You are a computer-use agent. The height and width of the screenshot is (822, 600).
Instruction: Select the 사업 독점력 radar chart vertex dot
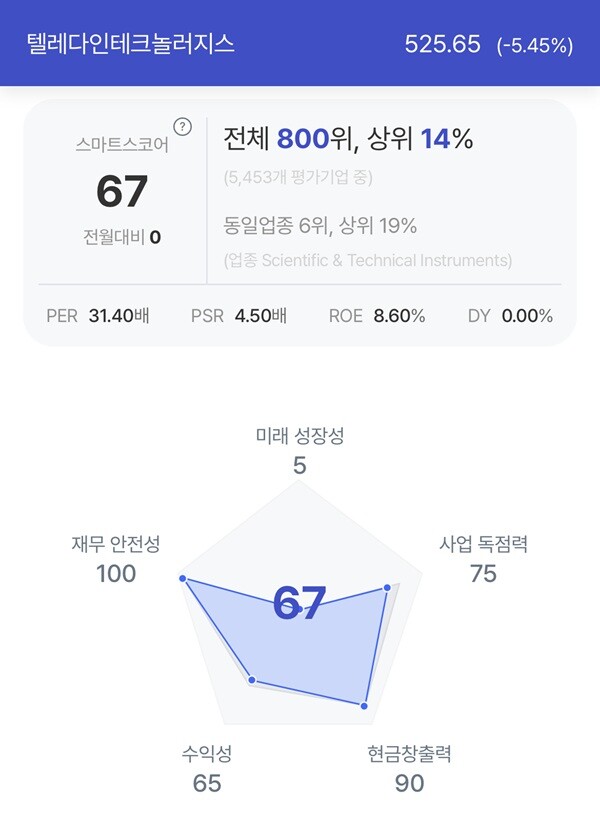[x=387, y=588]
